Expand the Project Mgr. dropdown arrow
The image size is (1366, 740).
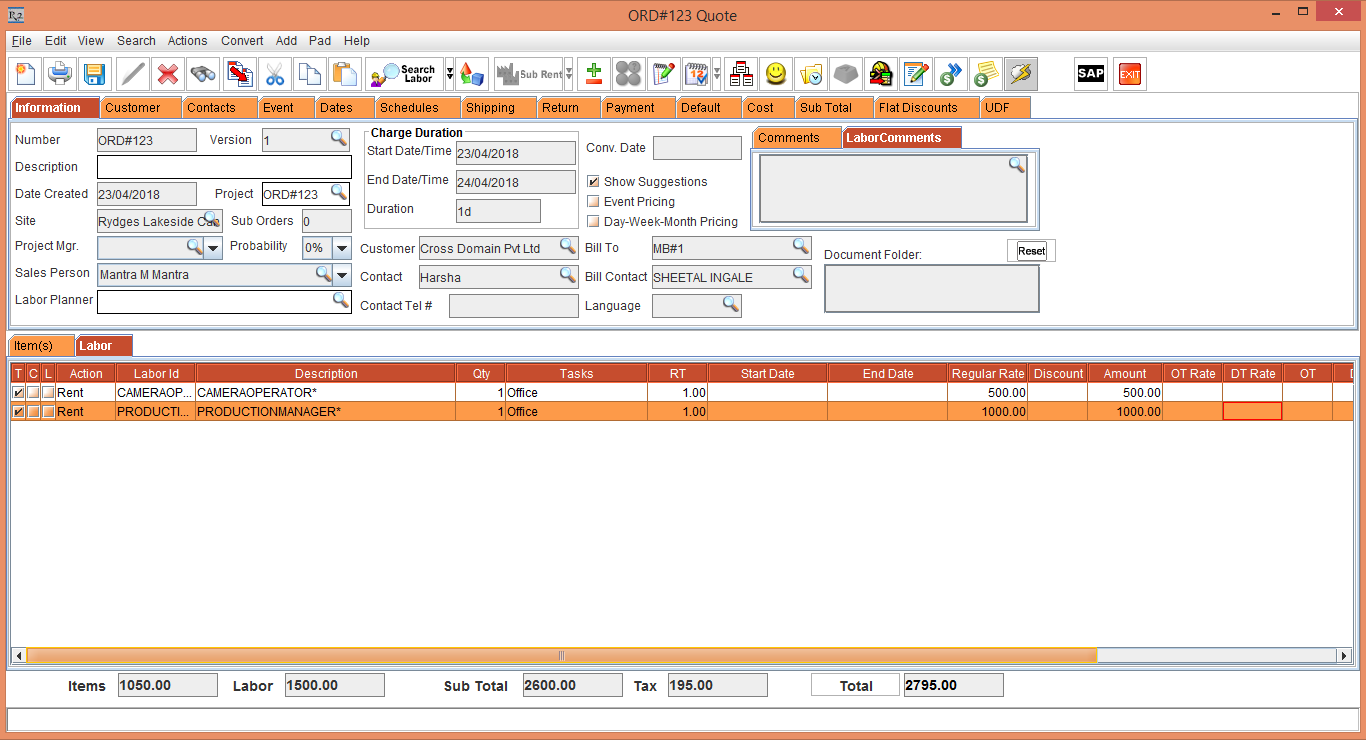tap(214, 248)
